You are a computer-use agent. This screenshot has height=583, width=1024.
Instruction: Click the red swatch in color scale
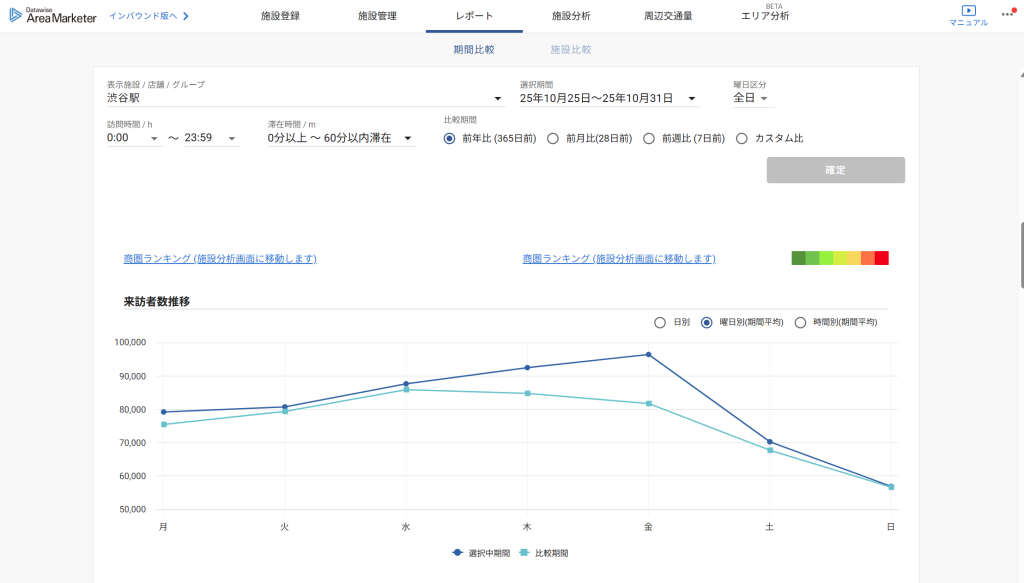882,258
